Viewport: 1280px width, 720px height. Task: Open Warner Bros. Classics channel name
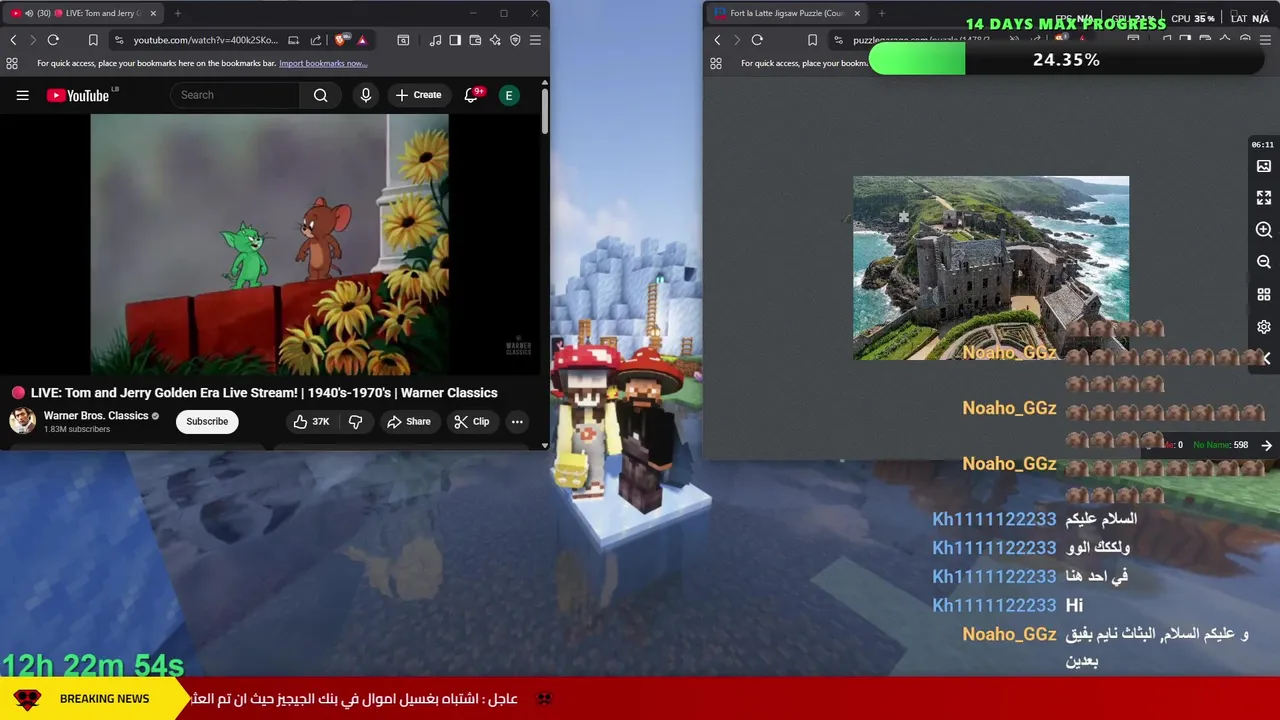pos(96,415)
